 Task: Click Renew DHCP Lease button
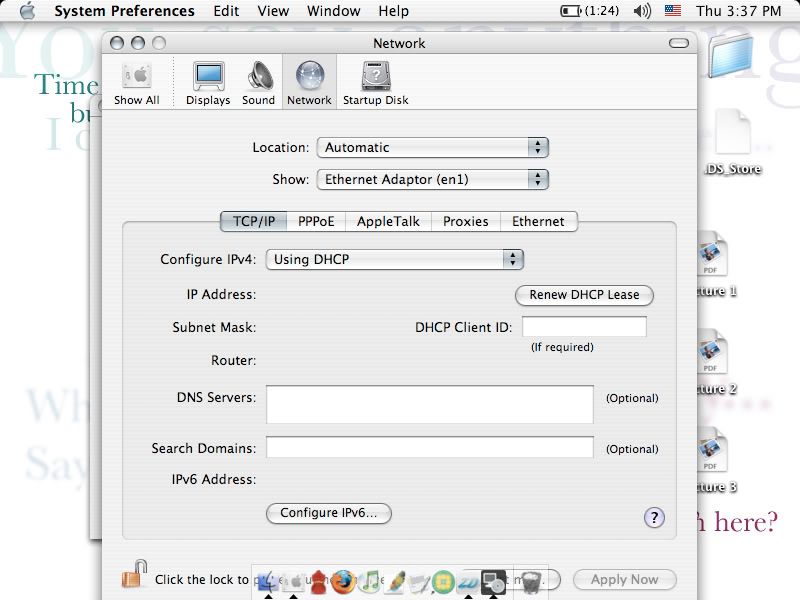(584, 295)
